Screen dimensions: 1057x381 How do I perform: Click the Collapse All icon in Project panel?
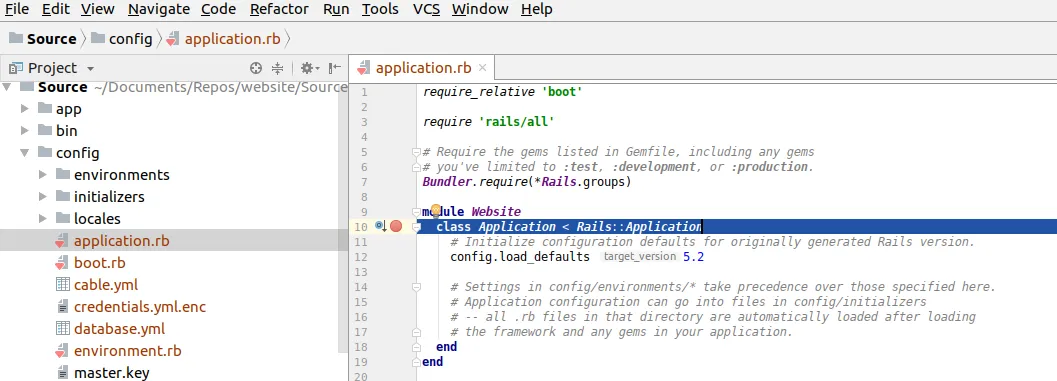[x=277, y=68]
